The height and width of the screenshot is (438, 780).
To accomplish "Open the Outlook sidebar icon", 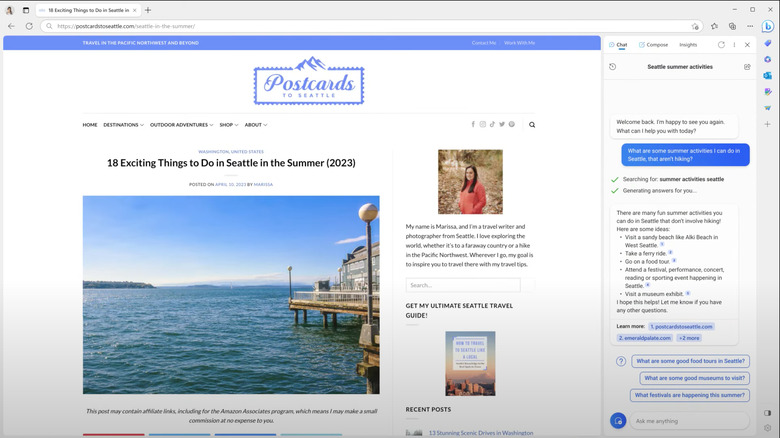I will coord(768,76).
